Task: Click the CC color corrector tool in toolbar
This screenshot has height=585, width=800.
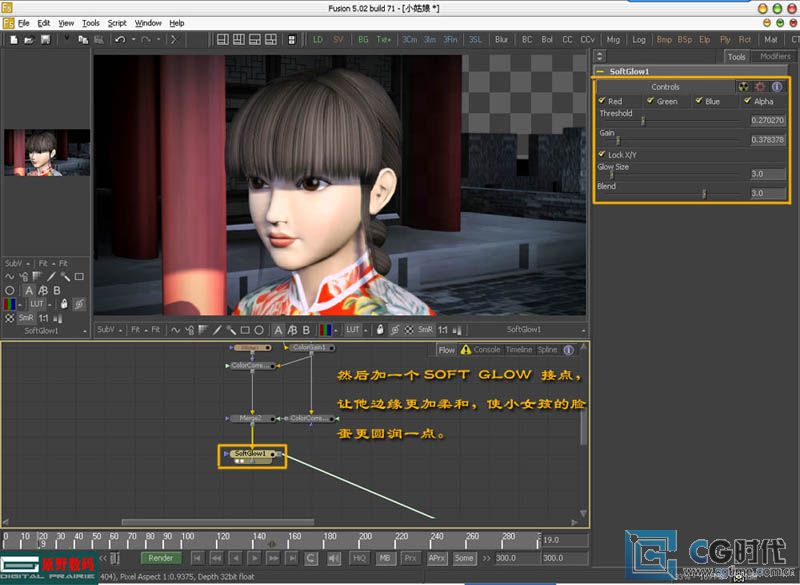Action: 567,40
